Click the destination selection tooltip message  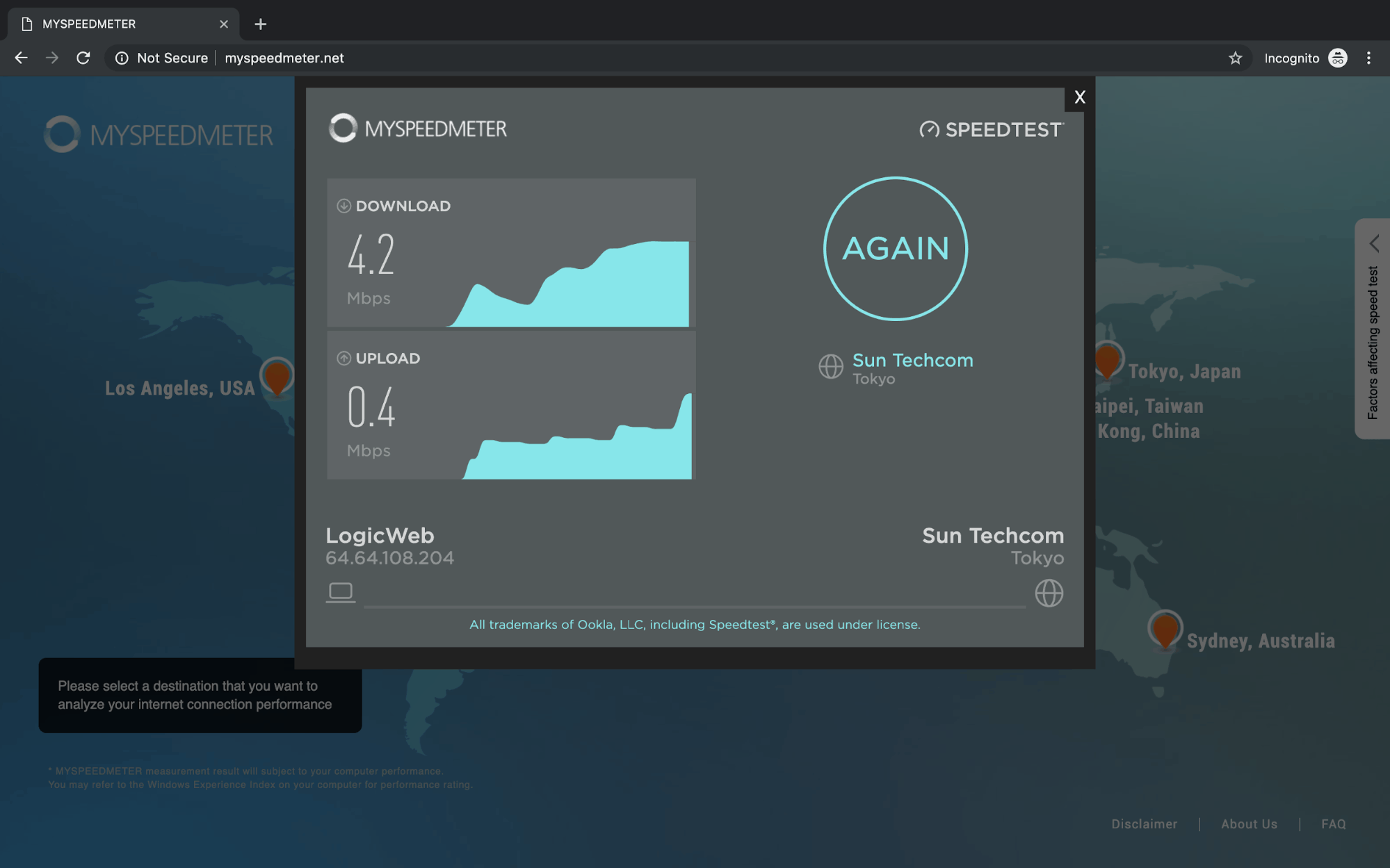(x=200, y=695)
